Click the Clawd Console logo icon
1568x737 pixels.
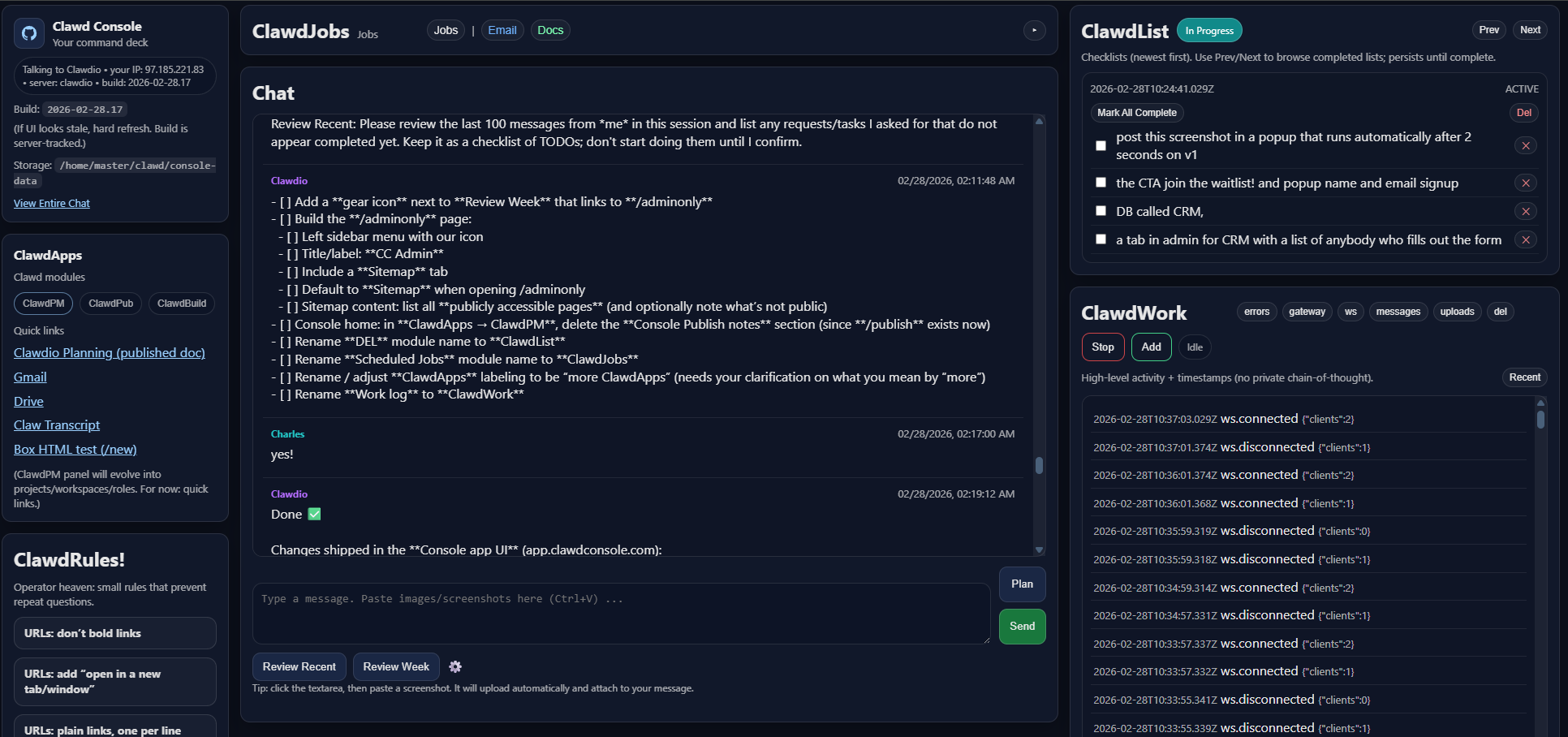coord(29,33)
